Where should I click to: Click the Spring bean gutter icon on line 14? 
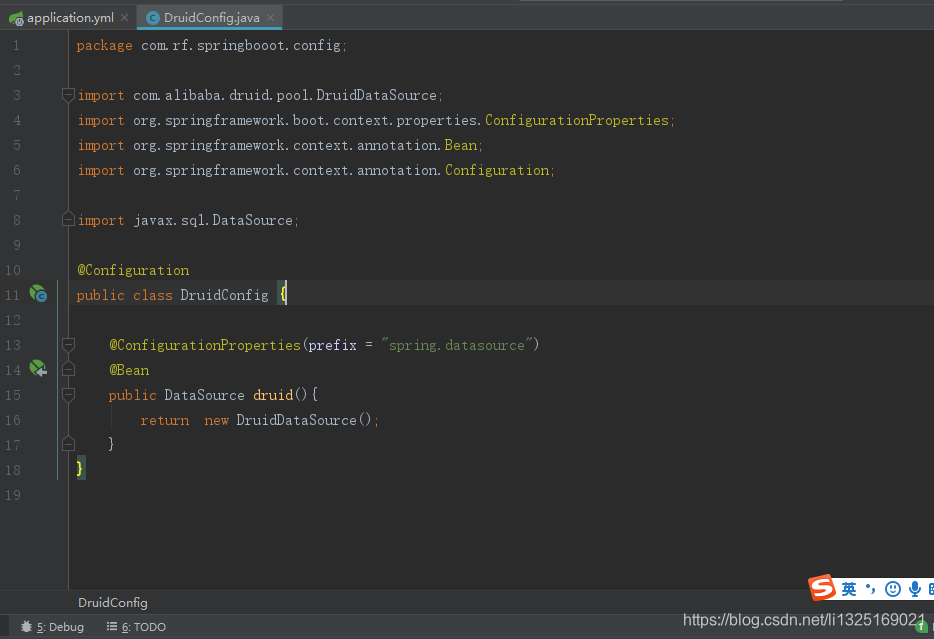tap(38, 369)
